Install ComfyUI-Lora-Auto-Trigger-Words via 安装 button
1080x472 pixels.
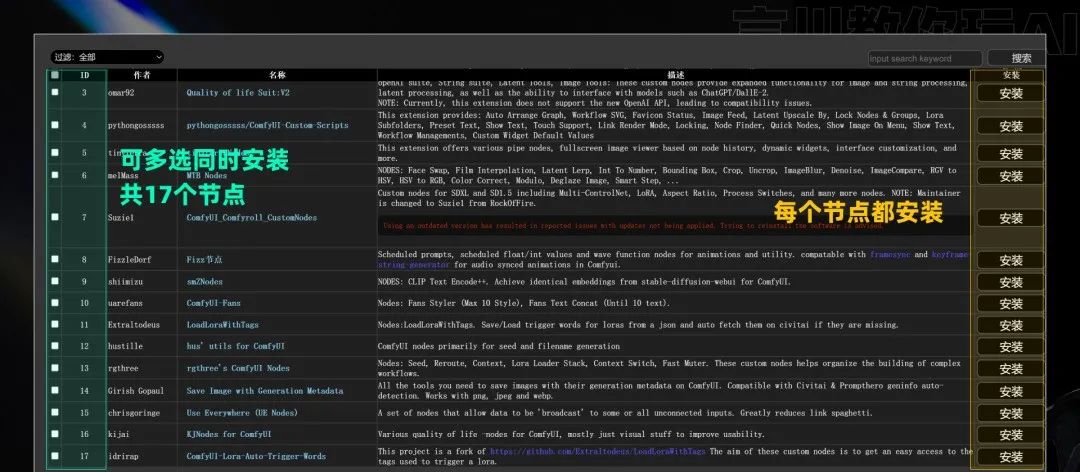tap(1010, 457)
